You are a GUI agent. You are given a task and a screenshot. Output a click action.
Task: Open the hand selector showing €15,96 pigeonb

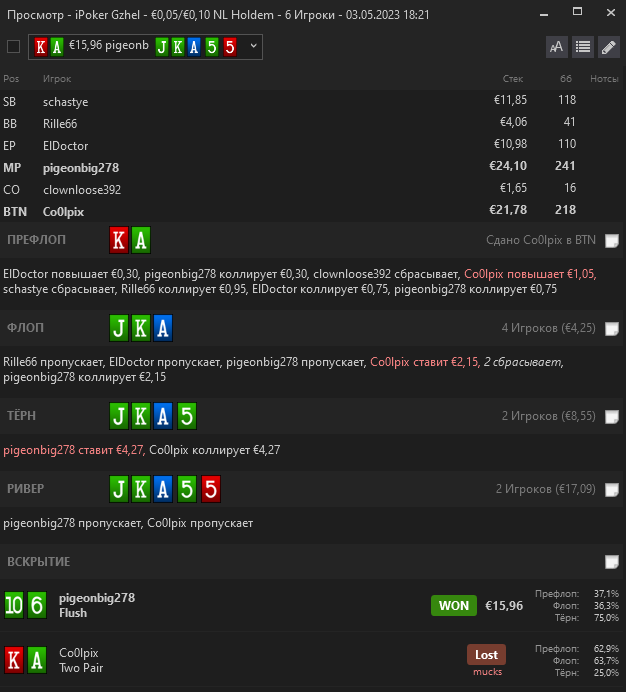pyautogui.click(x=145, y=47)
